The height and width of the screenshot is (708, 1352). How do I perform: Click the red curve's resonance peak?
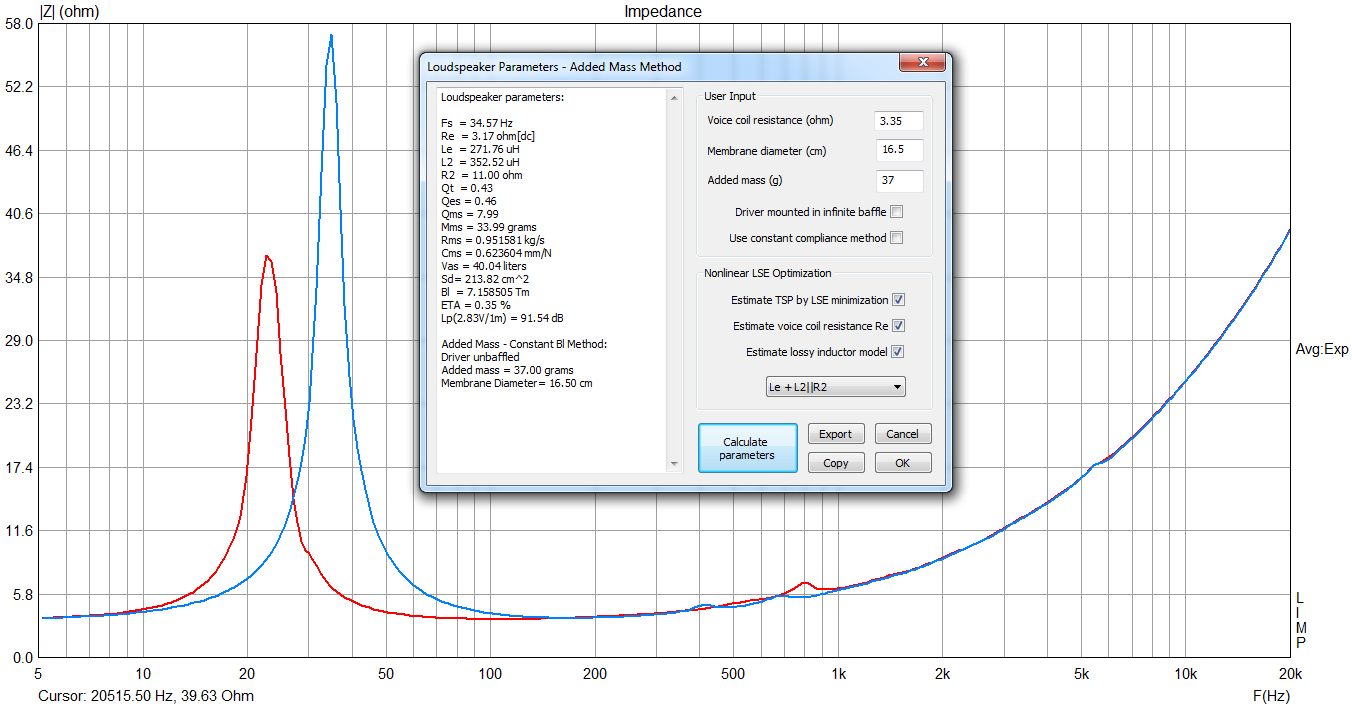(x=266, y=257)
